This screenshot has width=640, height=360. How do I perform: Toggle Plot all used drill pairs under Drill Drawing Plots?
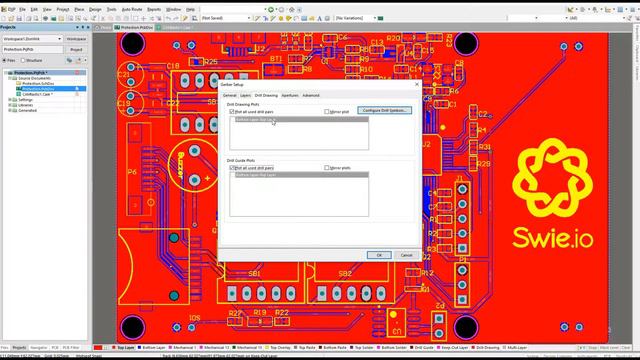[232, 111]
